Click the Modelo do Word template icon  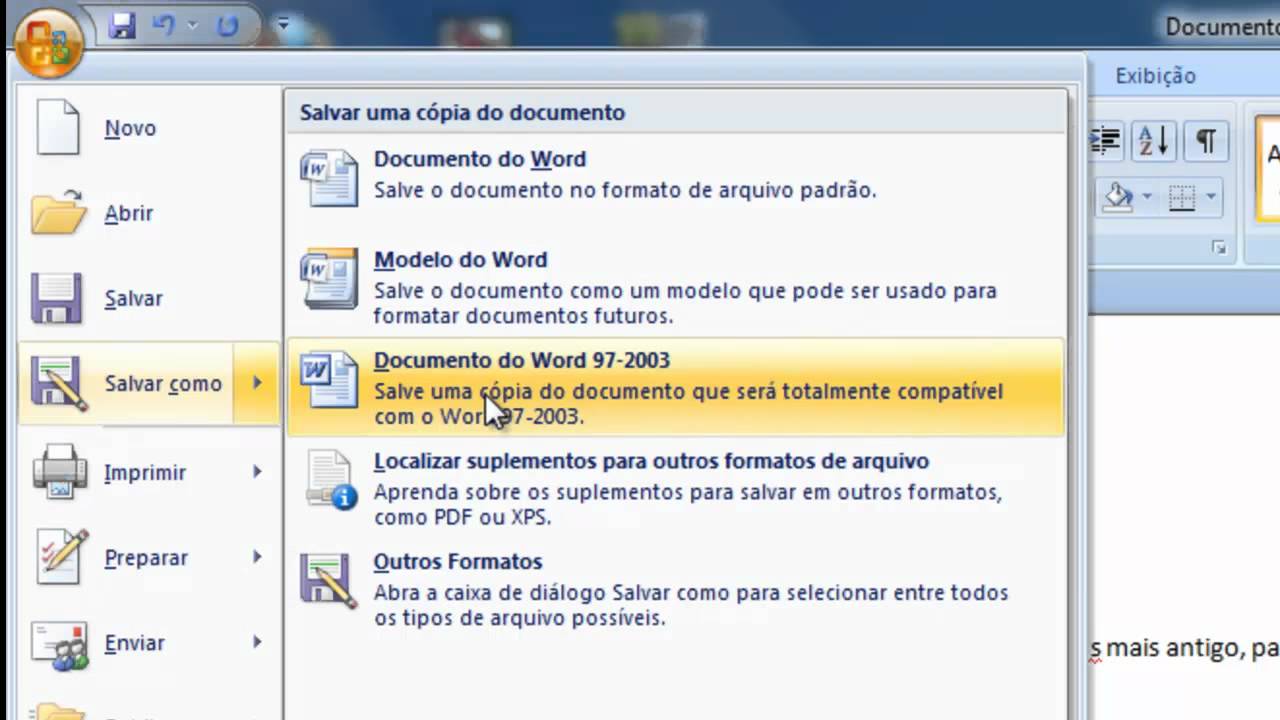point(329,279)
